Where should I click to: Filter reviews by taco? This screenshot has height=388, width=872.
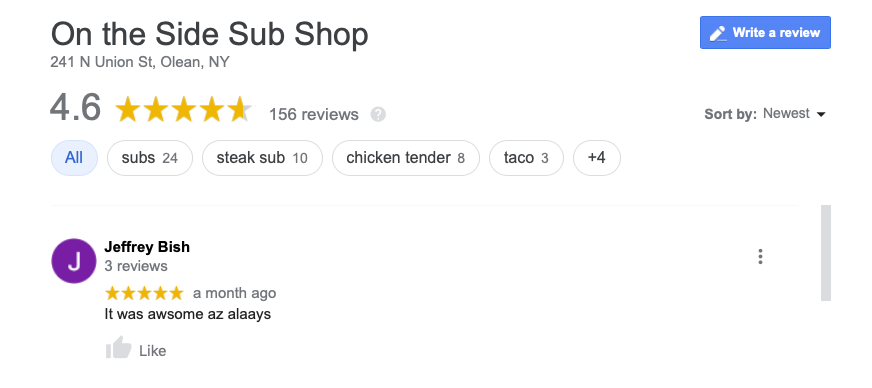pyautogui.click(x=526, y=158)
